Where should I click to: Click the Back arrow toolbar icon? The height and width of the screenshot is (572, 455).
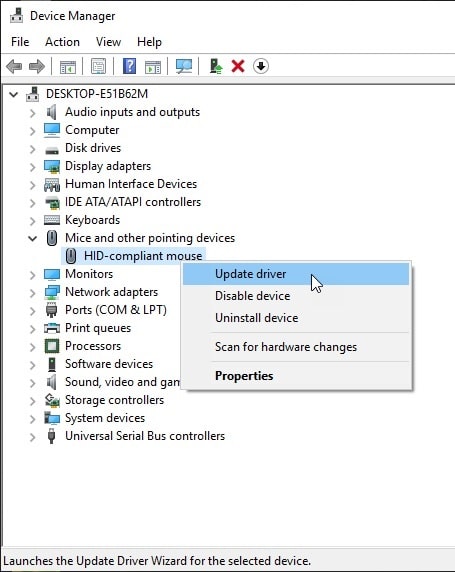(x=14, y=66)
